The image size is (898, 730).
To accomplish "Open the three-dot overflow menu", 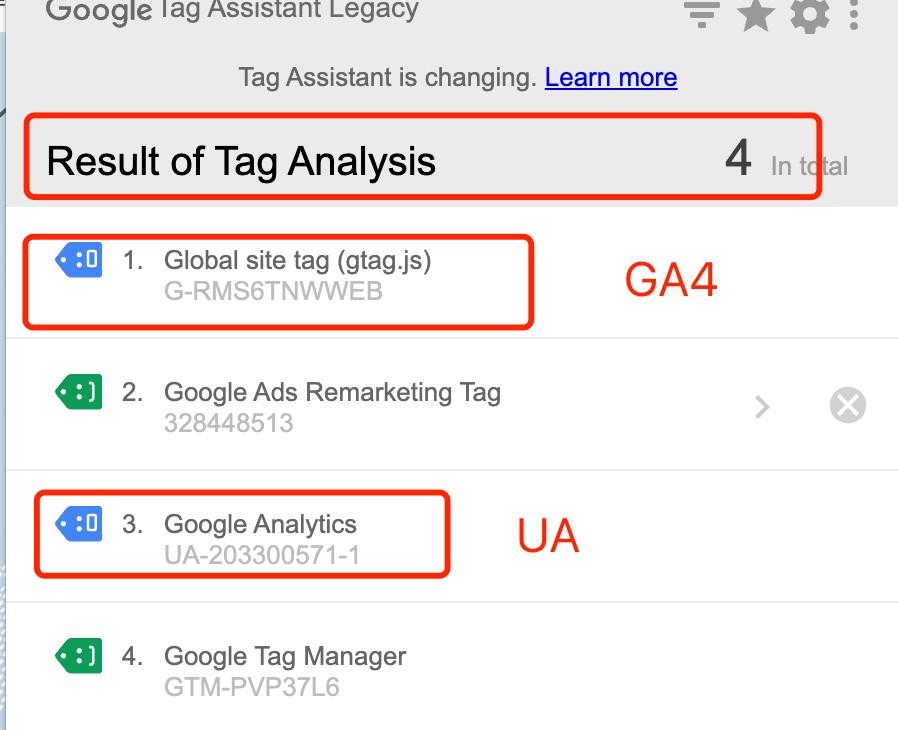I will [855, 12].
